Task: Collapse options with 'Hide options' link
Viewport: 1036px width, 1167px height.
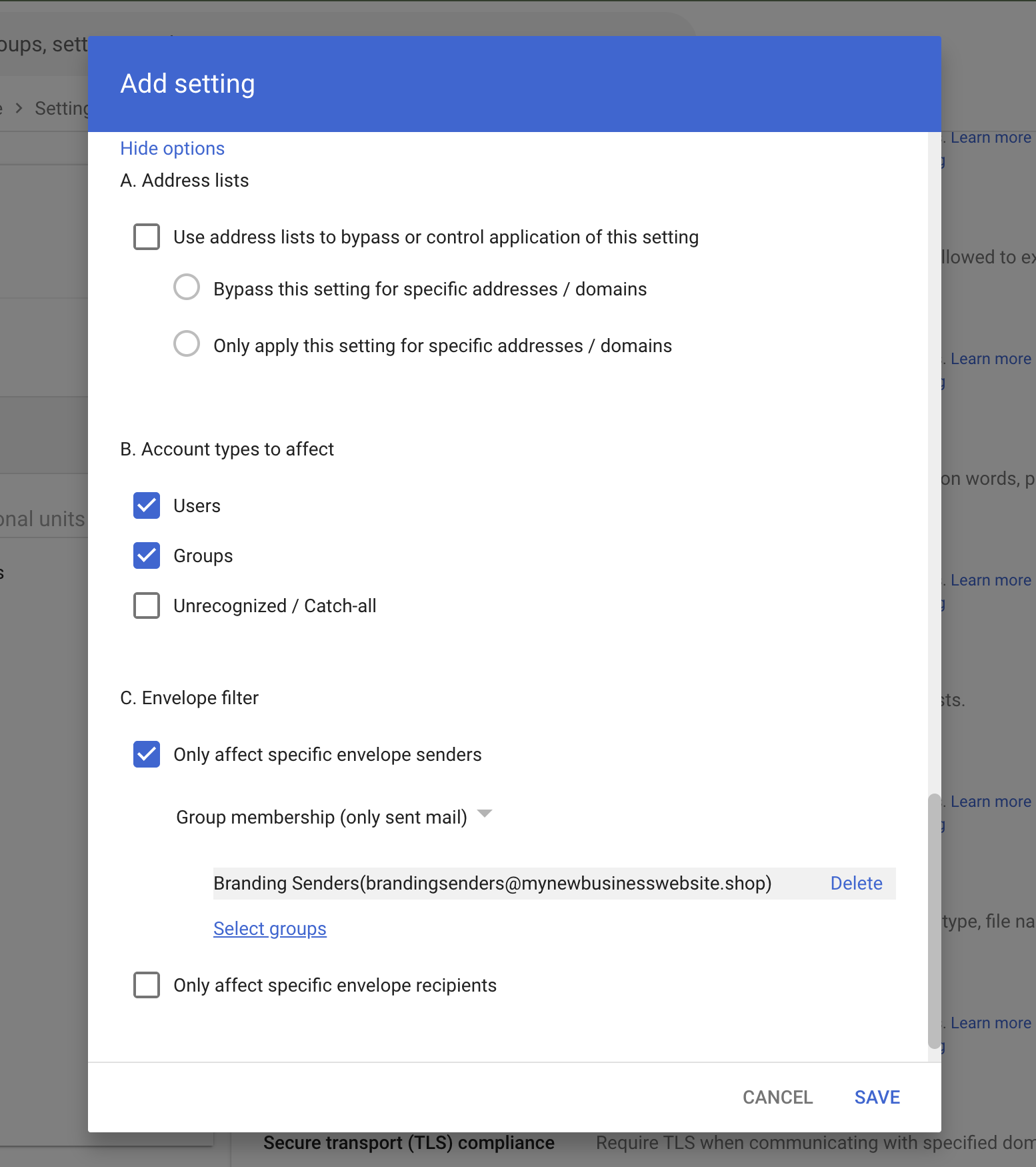Action: tap(172, 148)
